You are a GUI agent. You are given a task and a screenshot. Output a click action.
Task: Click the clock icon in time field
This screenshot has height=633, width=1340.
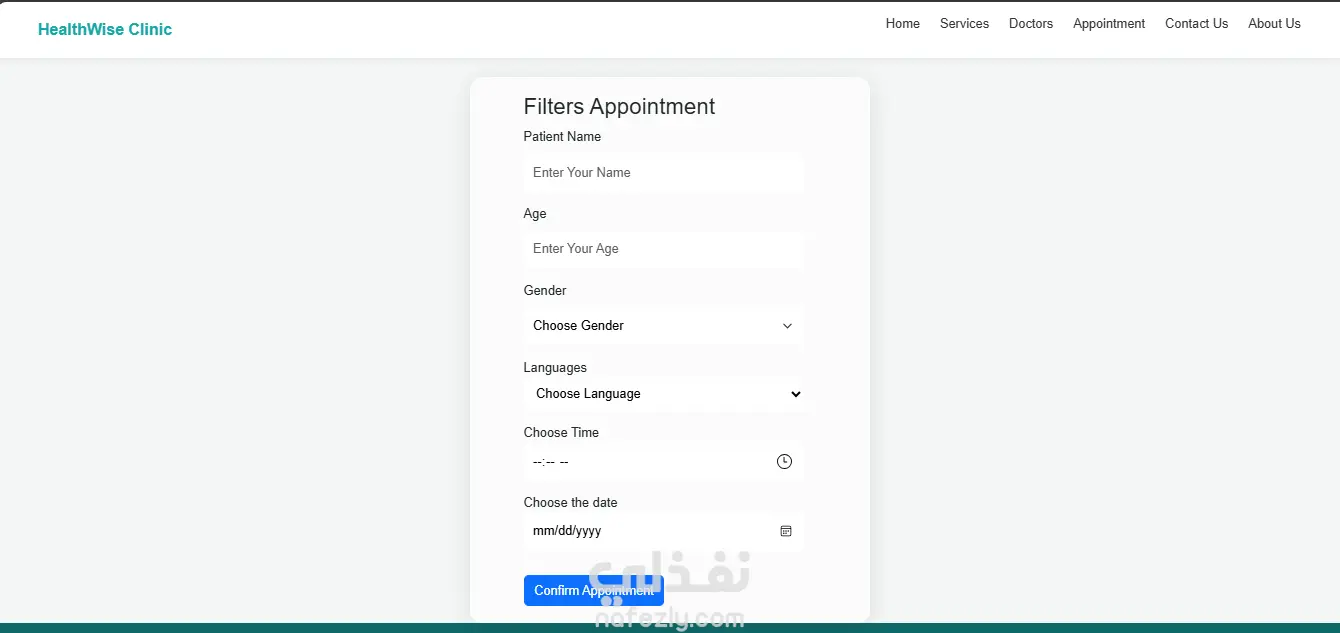click(x=784, y=461)
